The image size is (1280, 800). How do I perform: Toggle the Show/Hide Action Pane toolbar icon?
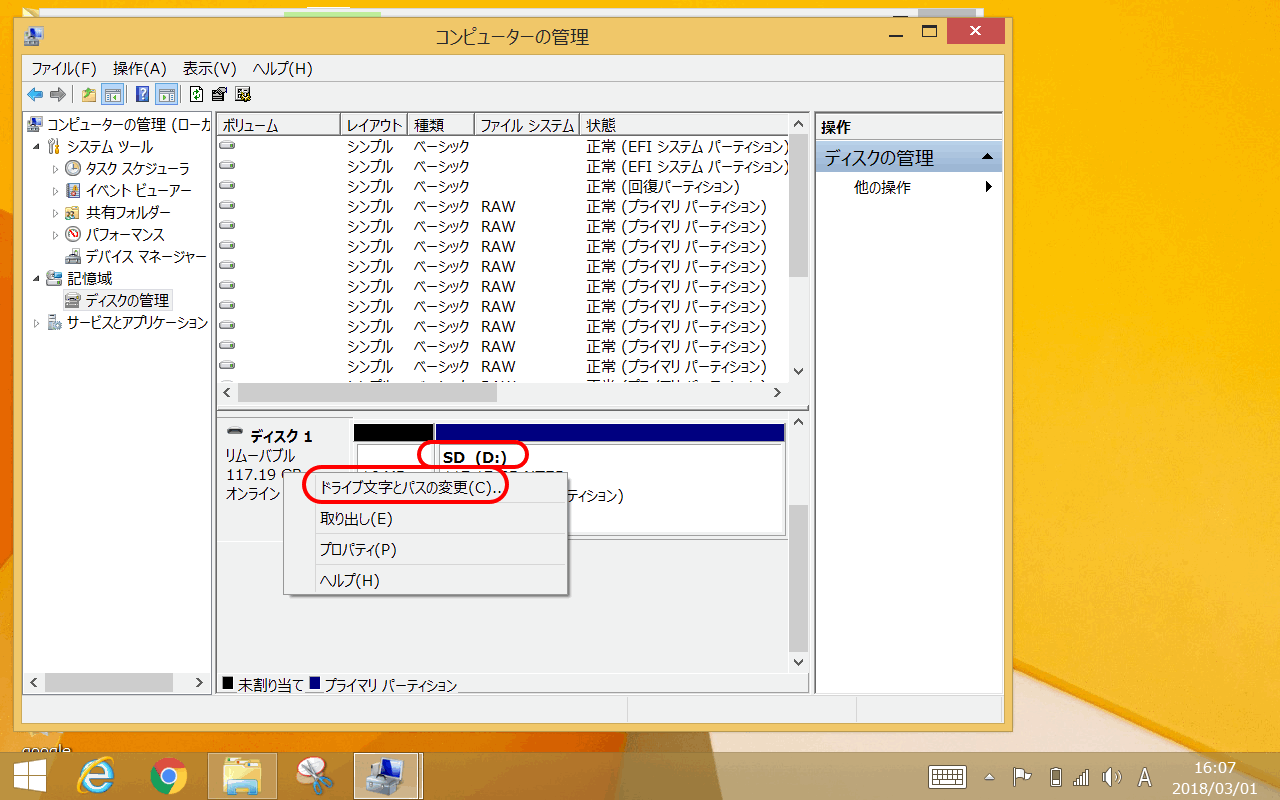[x=166, y=95]
